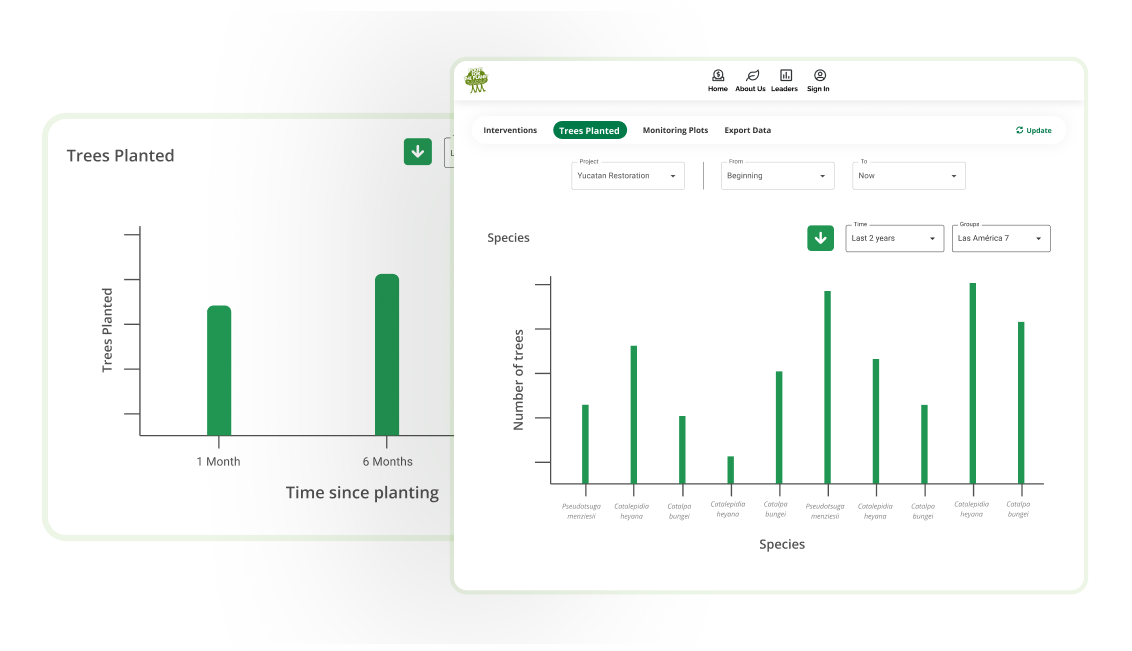Image resolution: width=1132 pixels, height=651 pixels.
Task: Open the About Us leaf icon
Action: [x=752, y=75]
